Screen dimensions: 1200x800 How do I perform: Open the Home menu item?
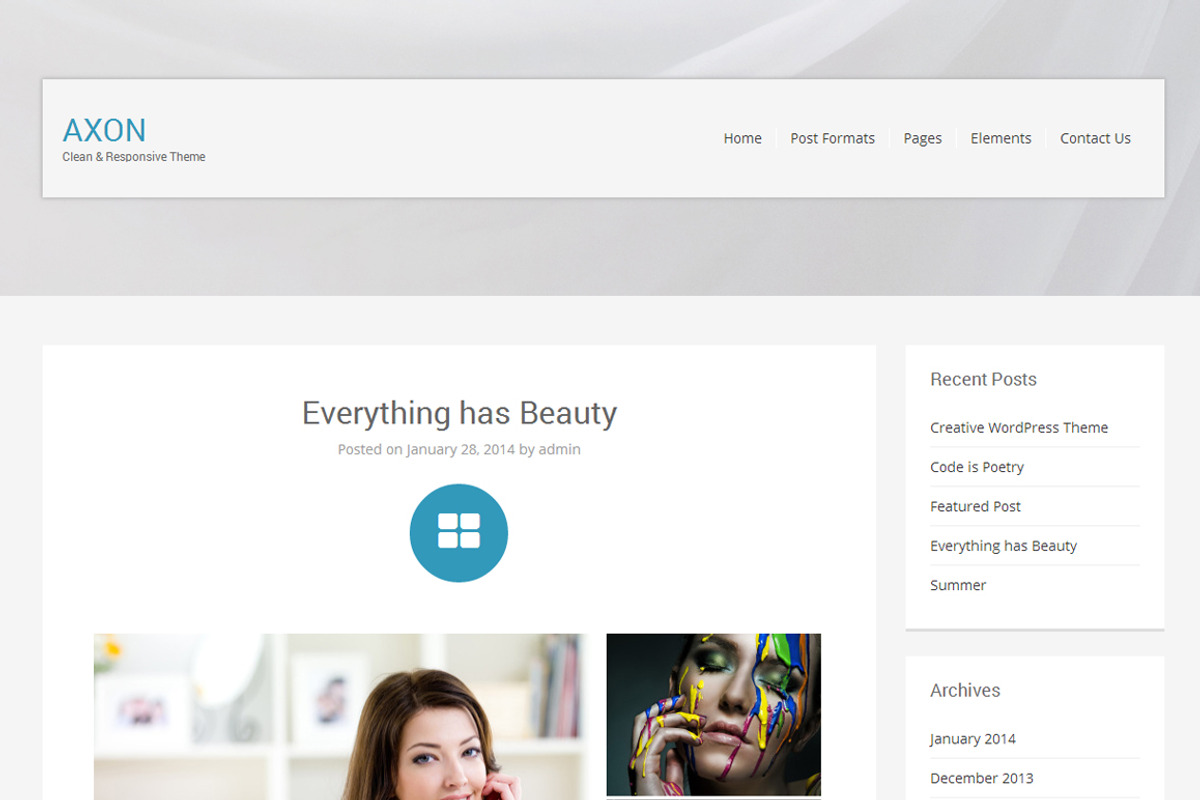click(x=742, y=138)
